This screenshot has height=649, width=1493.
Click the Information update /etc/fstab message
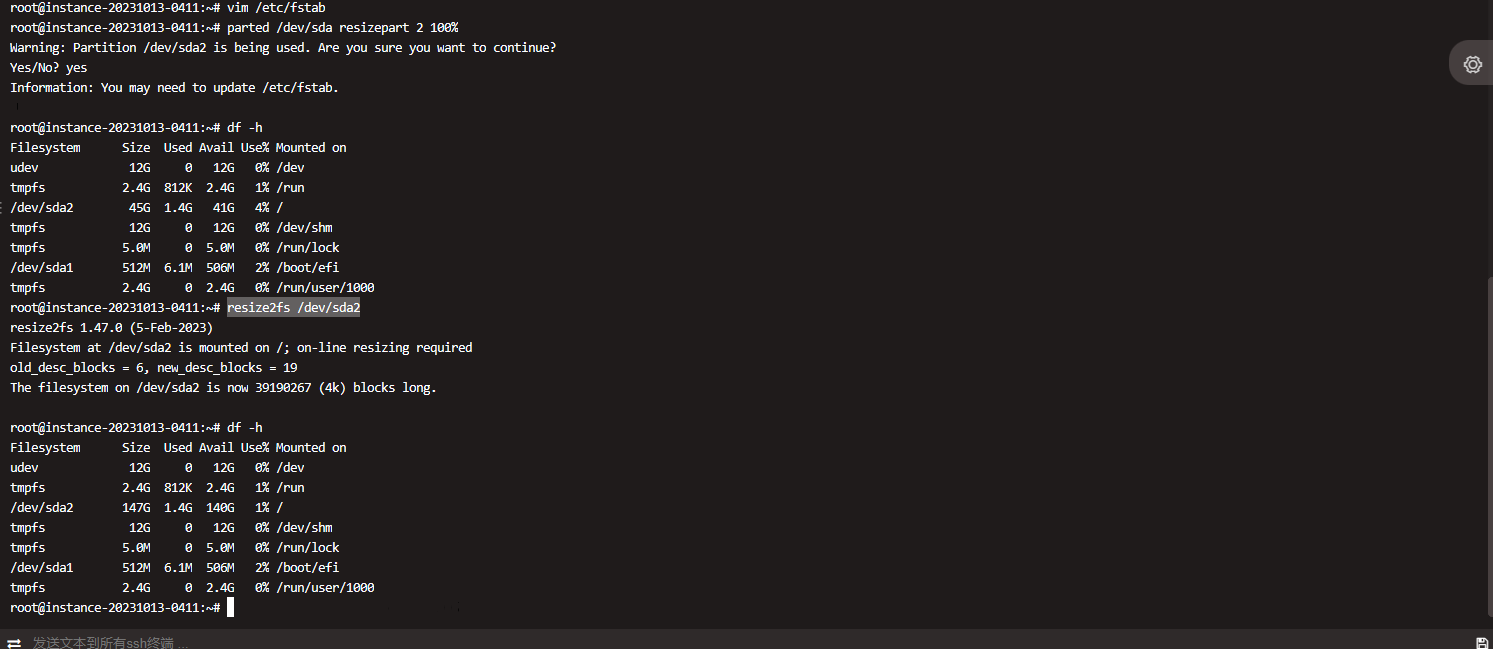(x=174, y=88)
